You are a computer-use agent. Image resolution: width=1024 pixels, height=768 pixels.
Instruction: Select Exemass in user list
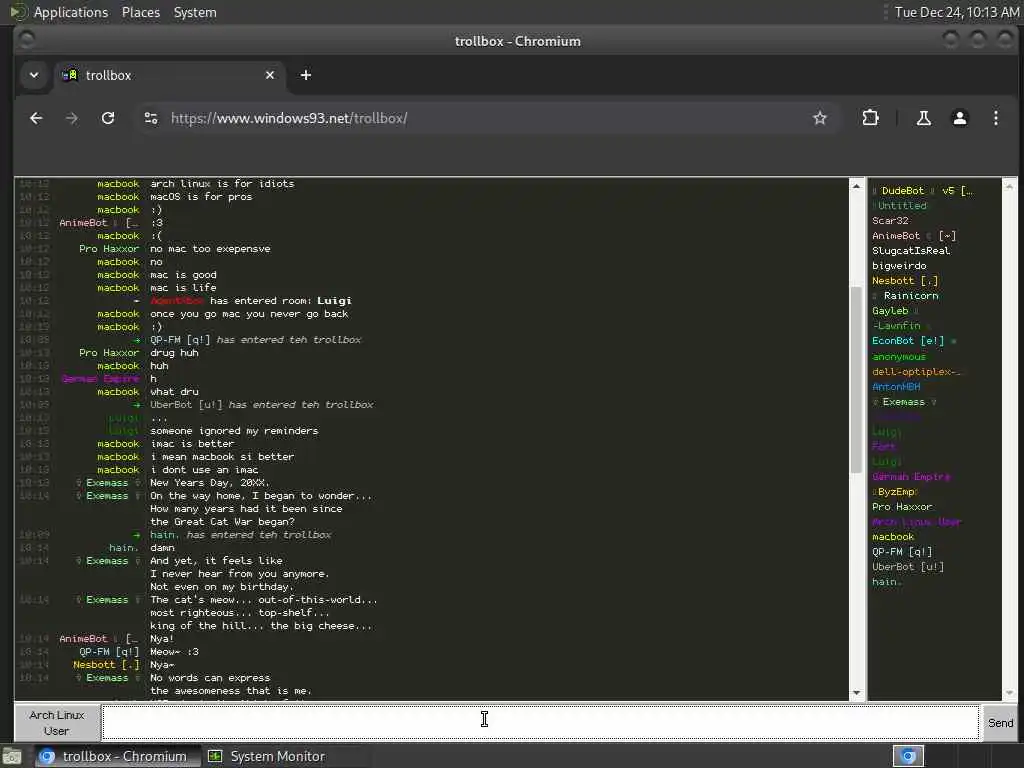[x=904, y=402]
